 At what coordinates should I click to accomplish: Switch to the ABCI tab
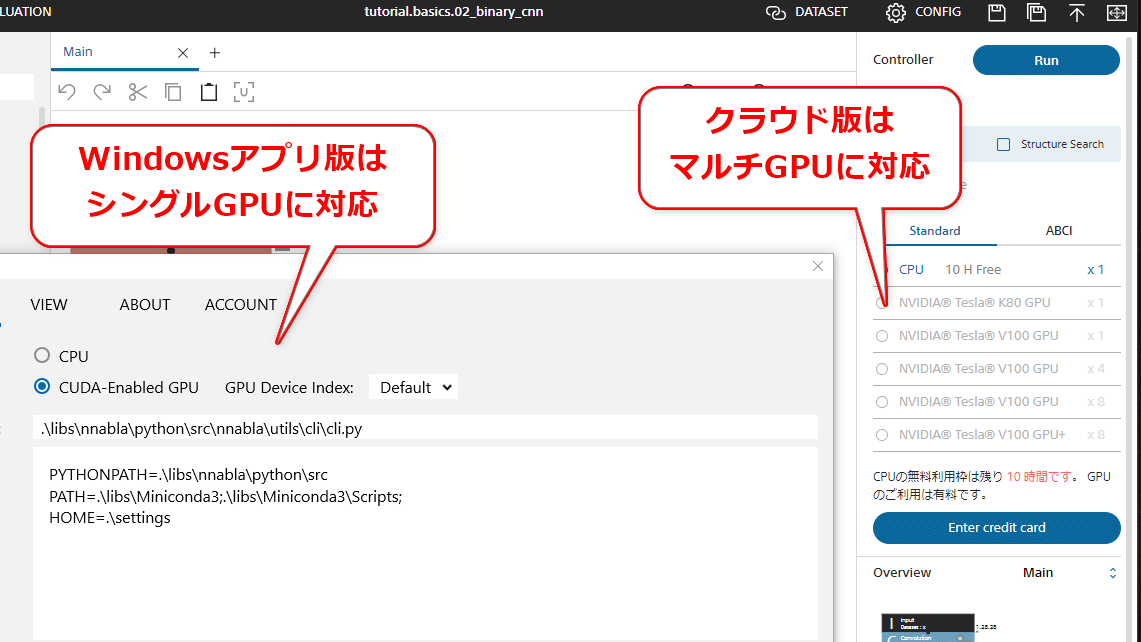click(1058, 231)
